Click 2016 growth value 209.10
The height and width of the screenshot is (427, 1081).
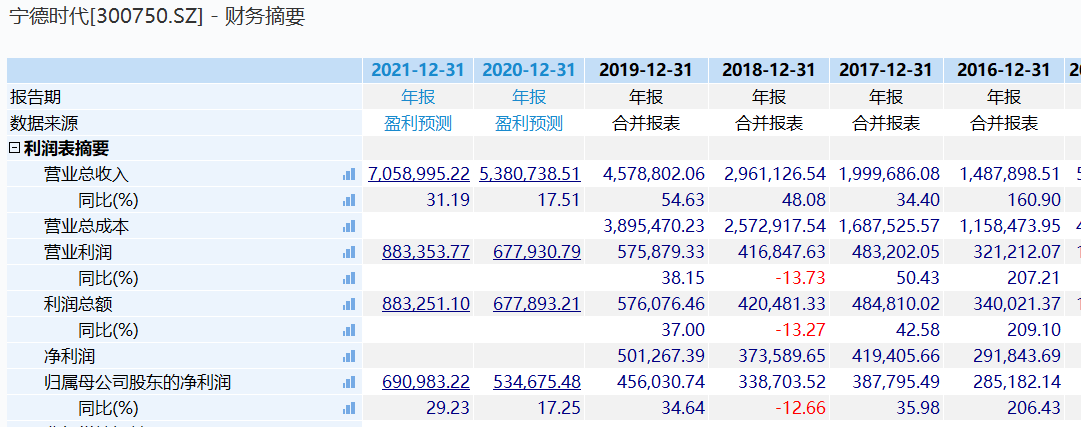pyautogui.click(x=1033, y=330)
